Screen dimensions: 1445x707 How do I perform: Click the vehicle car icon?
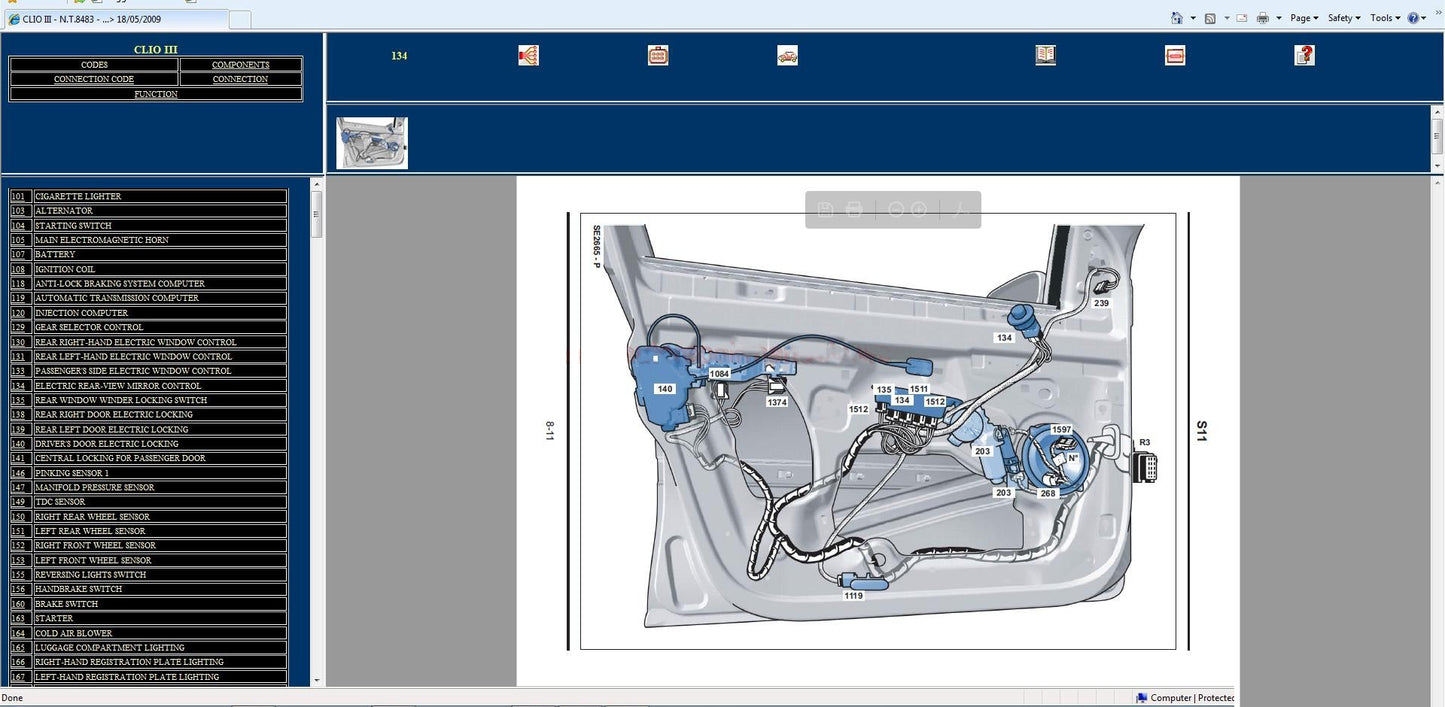click(787, 56)
